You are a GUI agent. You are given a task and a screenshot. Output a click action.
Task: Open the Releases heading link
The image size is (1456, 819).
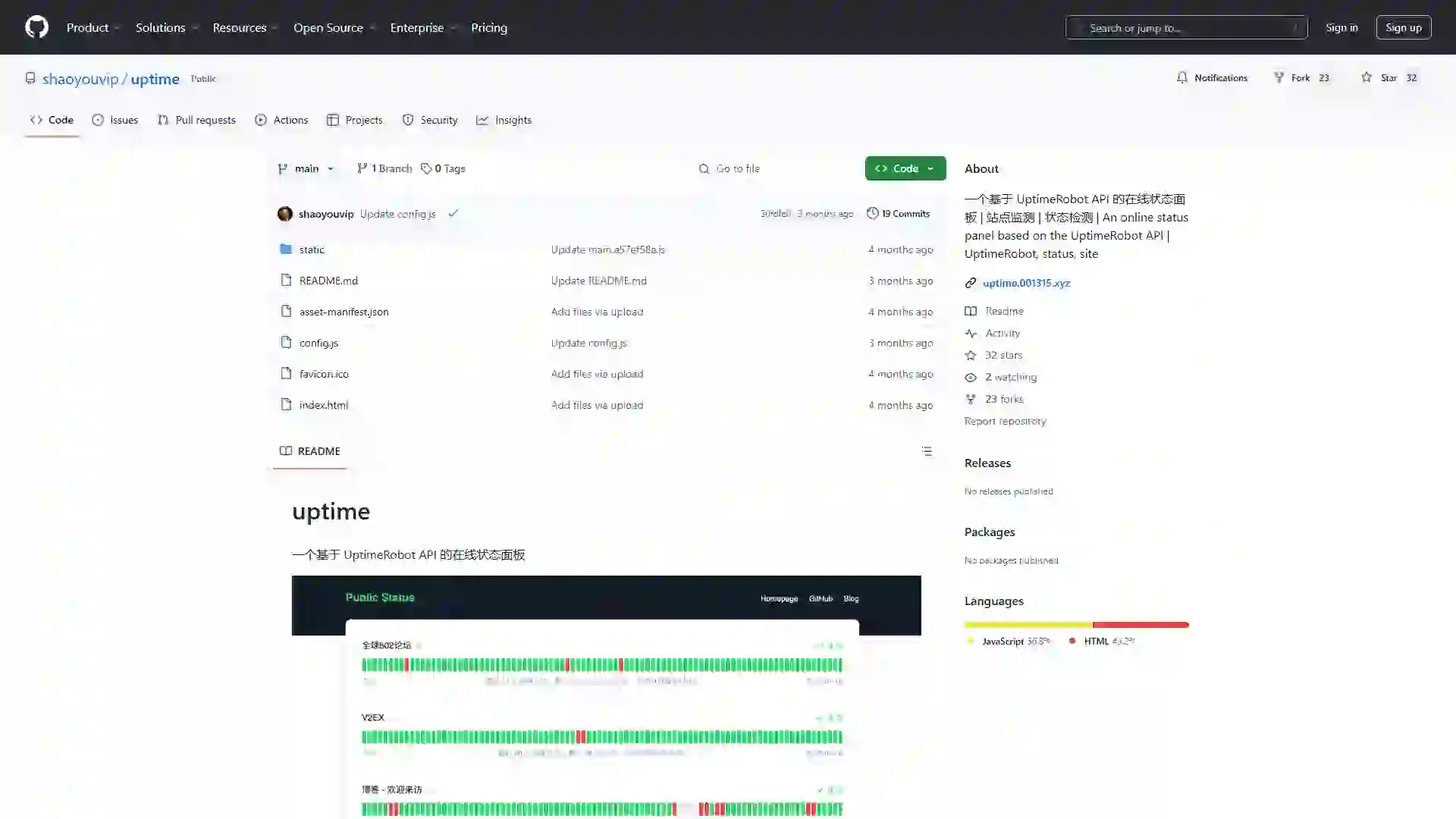coord(987,463)
